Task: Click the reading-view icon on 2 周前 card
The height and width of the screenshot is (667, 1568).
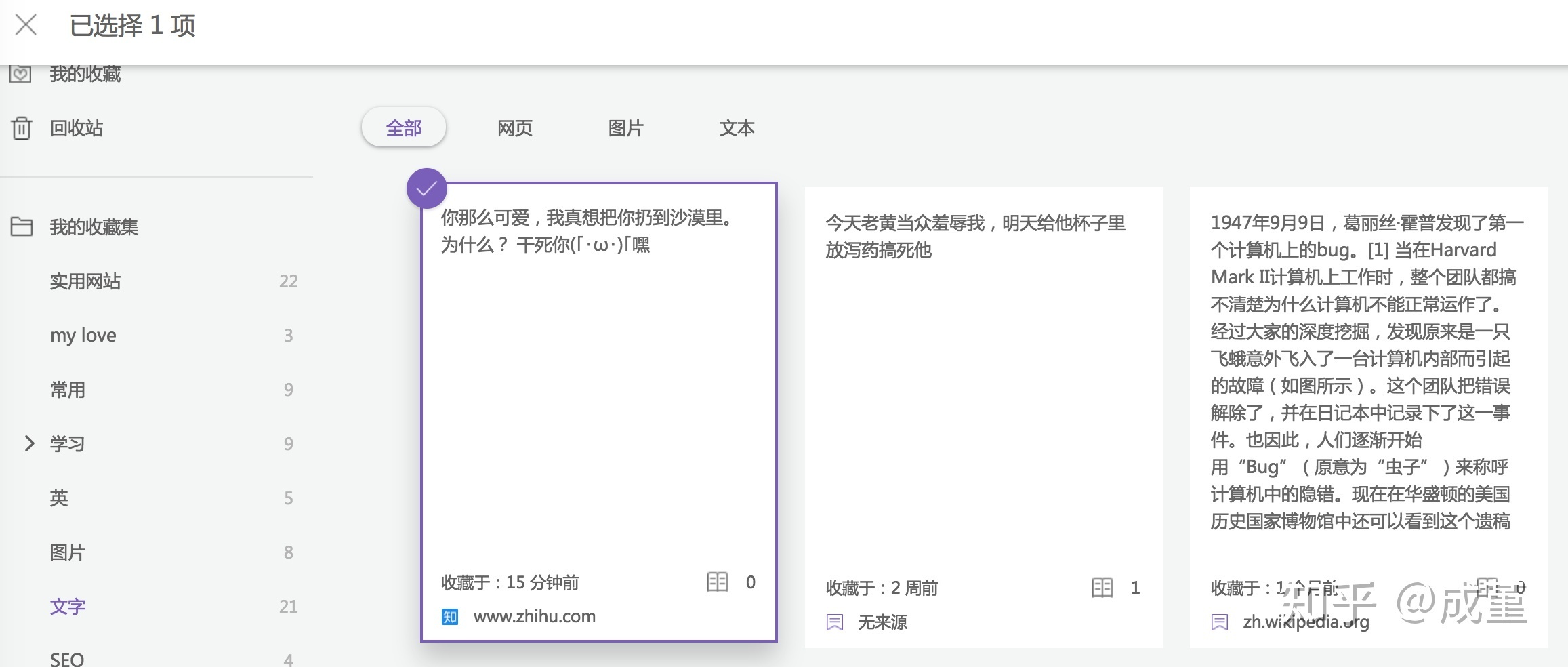Action: (x=1102, y=588)
